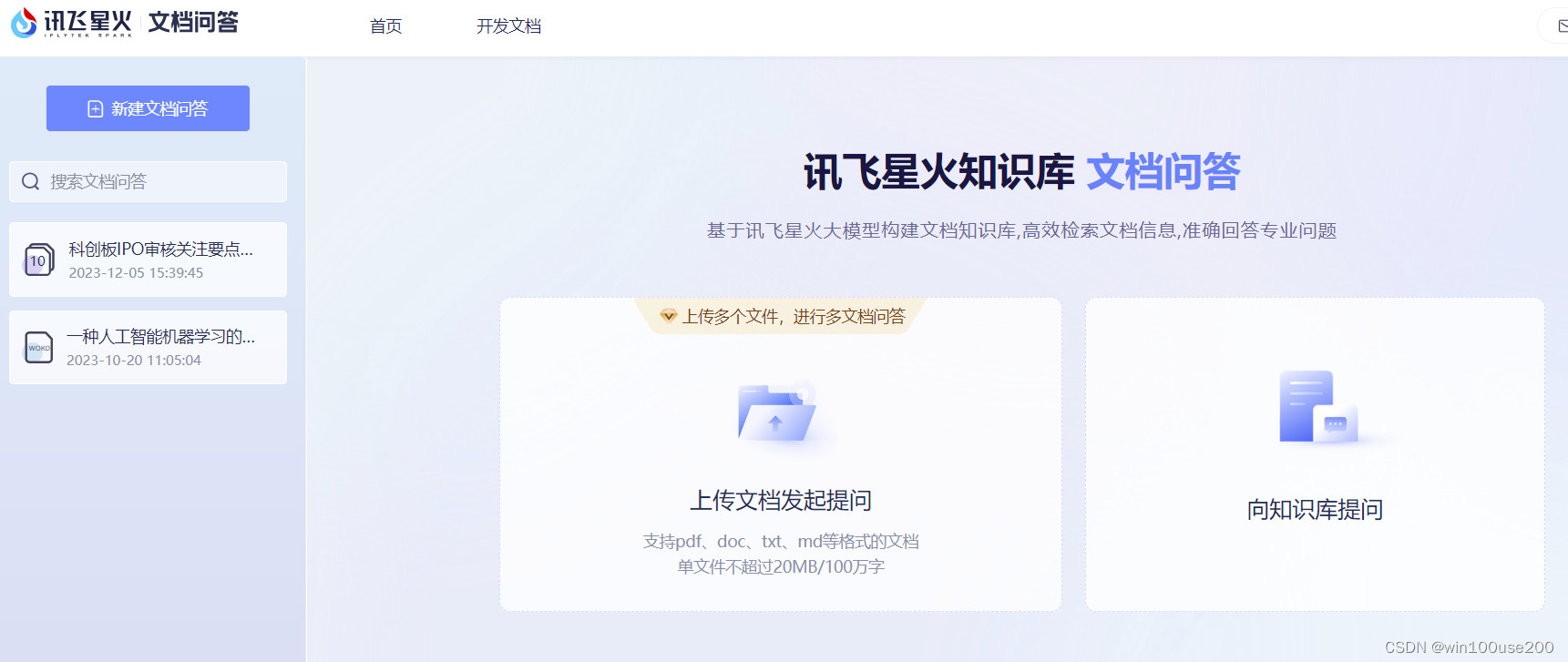1568x662 pixels.
Task: Click the knowledge base document icon
Action: point(1318,406)
